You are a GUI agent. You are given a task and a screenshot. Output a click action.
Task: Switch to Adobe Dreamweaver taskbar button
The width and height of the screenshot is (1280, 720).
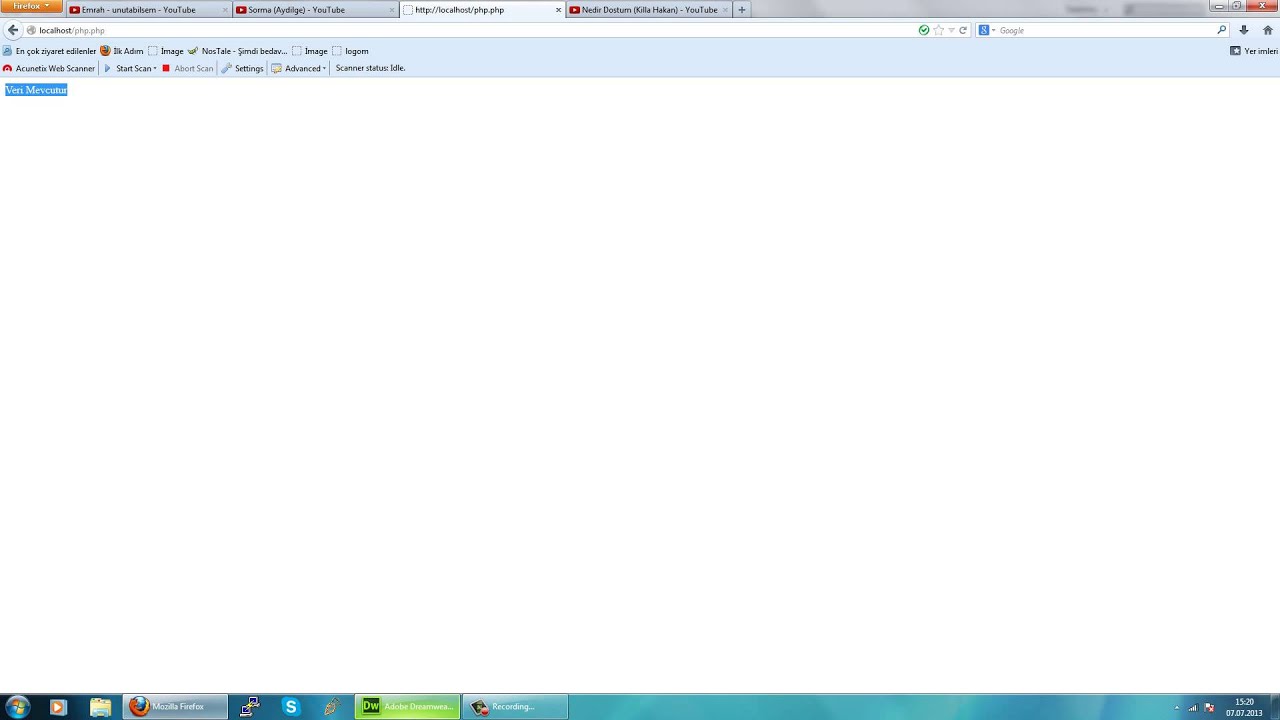point(407,707)
